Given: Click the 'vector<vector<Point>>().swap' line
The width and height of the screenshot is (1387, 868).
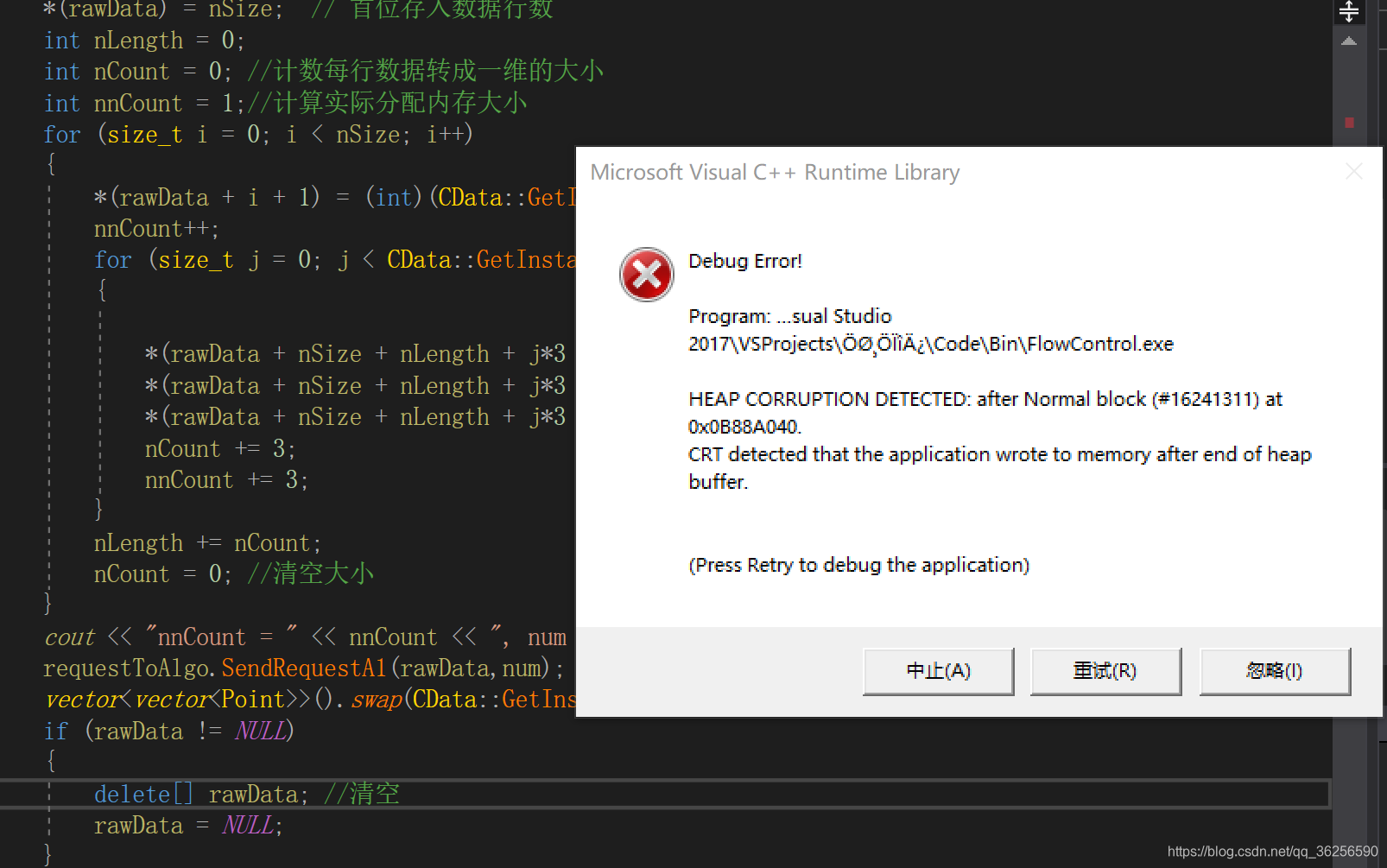Looking at the screenshot, I should (309, 700).
